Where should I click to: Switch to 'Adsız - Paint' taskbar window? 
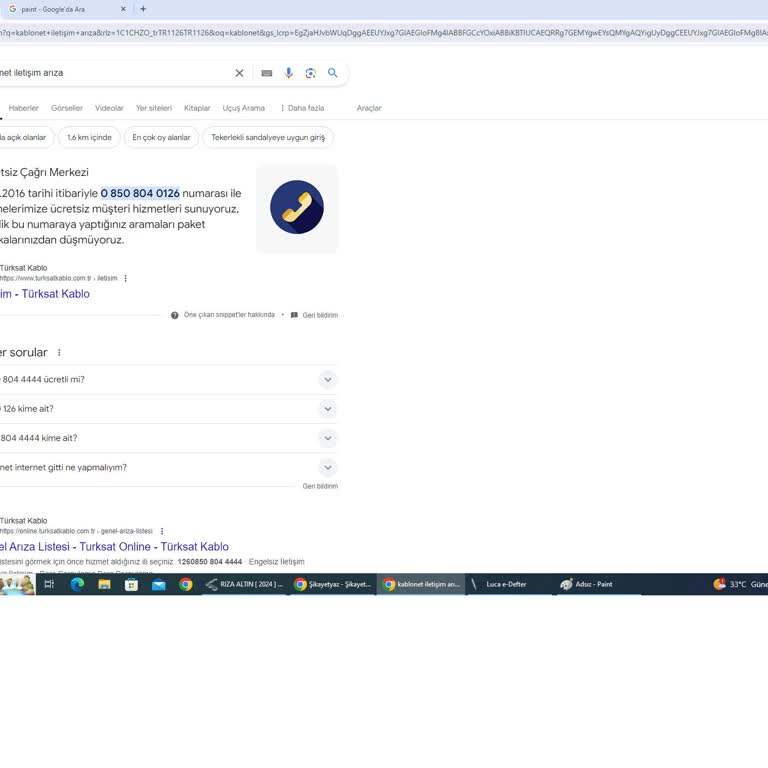coord(598,584)
